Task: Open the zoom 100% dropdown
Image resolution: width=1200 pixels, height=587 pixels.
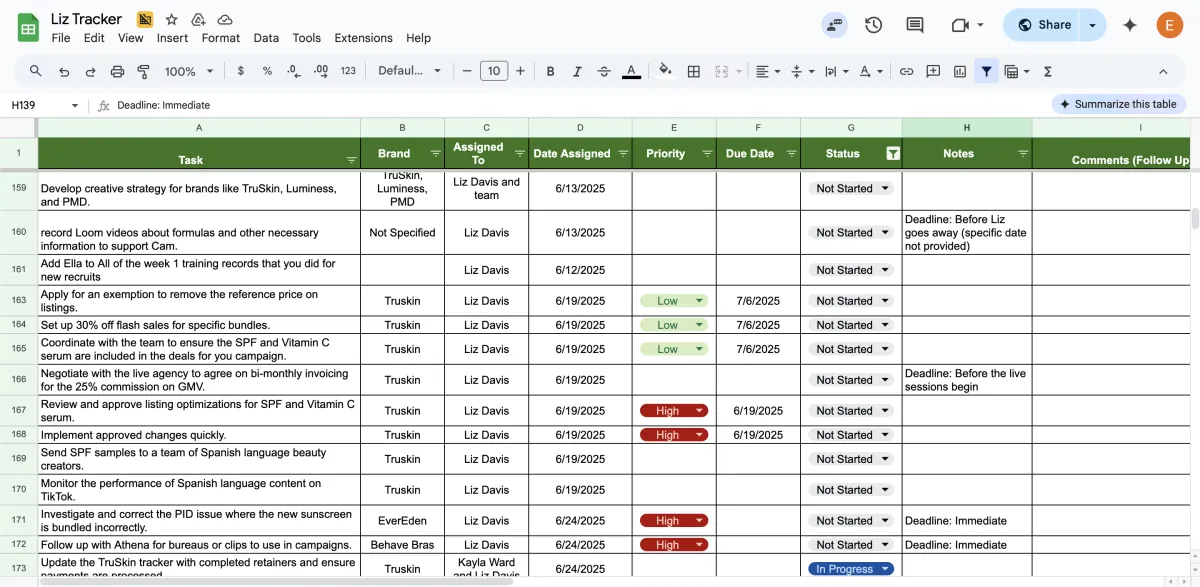Action: 189,71
